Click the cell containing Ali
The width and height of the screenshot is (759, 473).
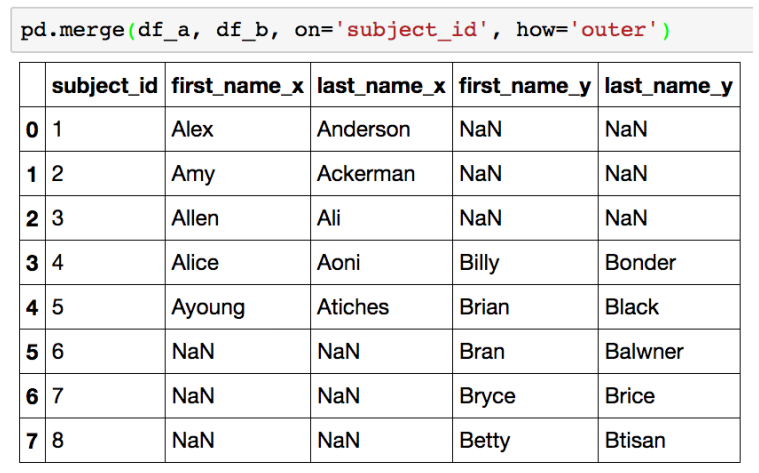click(x=381, y=218)
